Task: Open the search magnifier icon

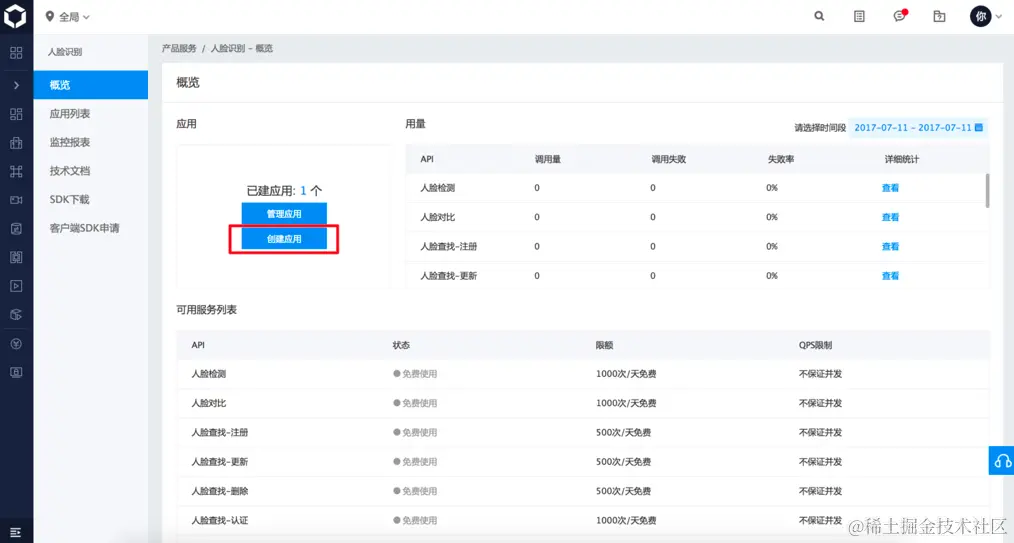Action: pyautogui.click(x=819, y=16)
